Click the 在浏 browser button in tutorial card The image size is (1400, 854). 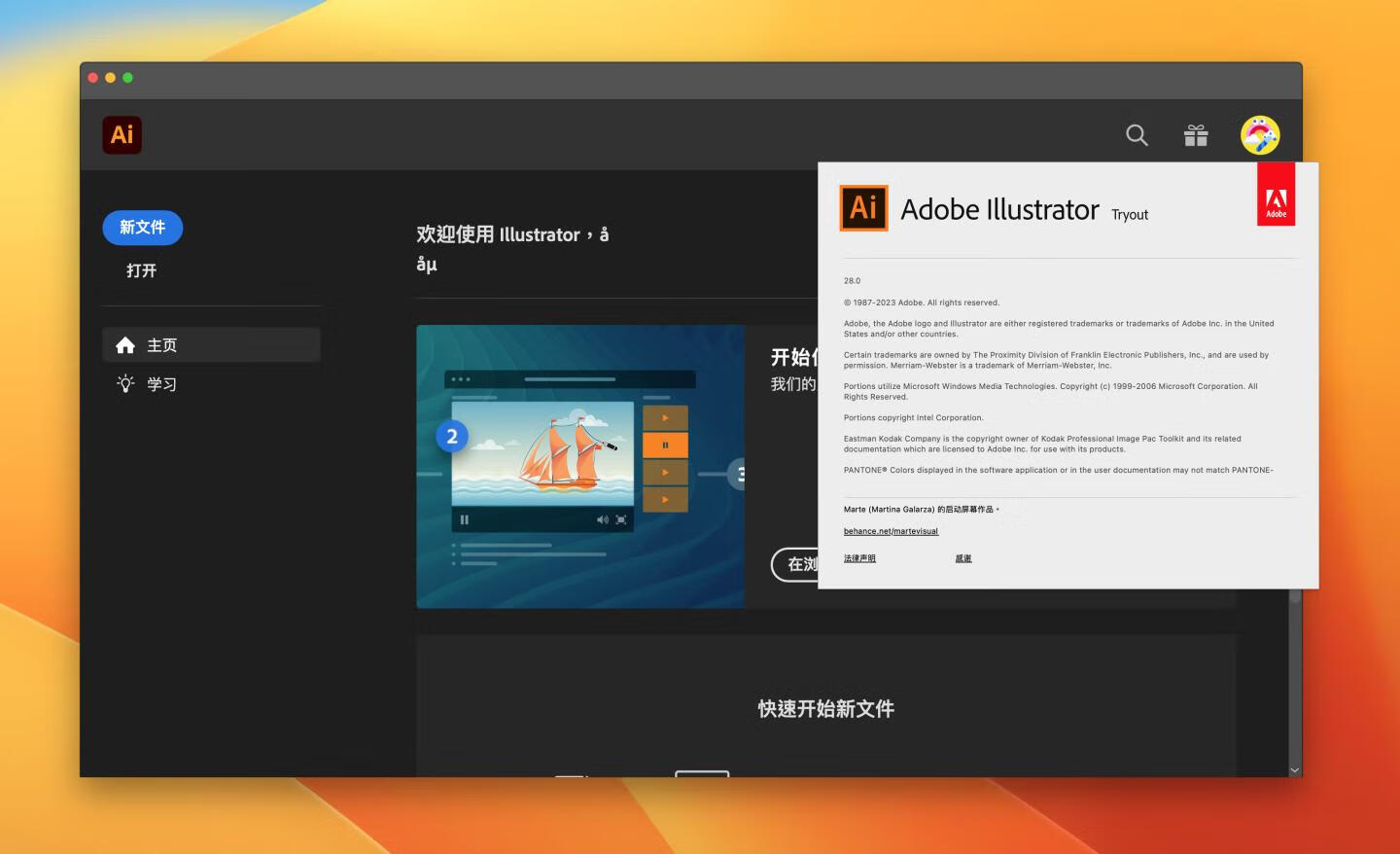click(795, 564)
